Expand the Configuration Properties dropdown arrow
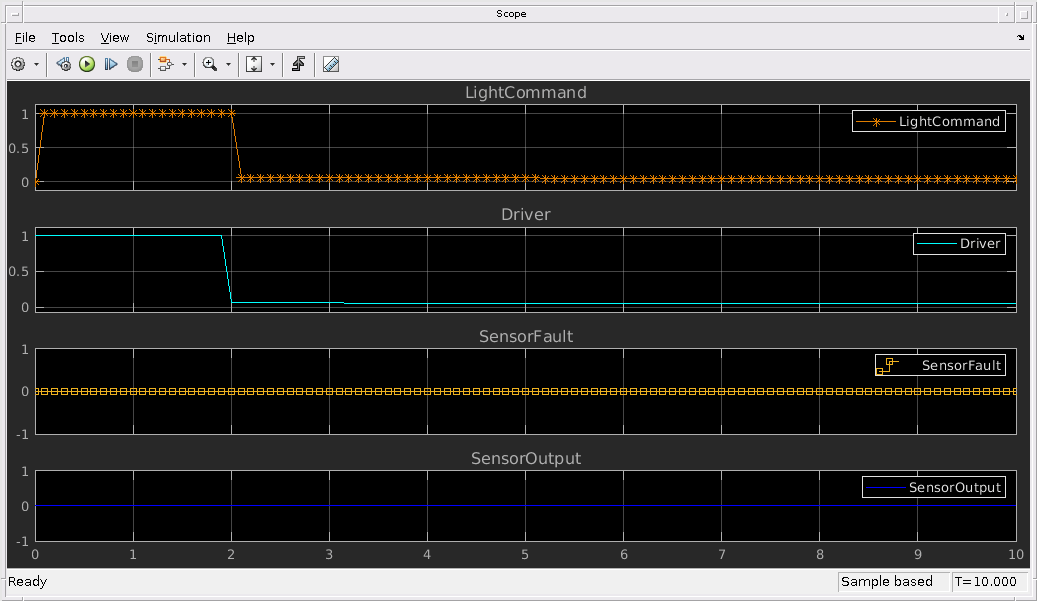Screen dimensions: 1037x601 37,64
